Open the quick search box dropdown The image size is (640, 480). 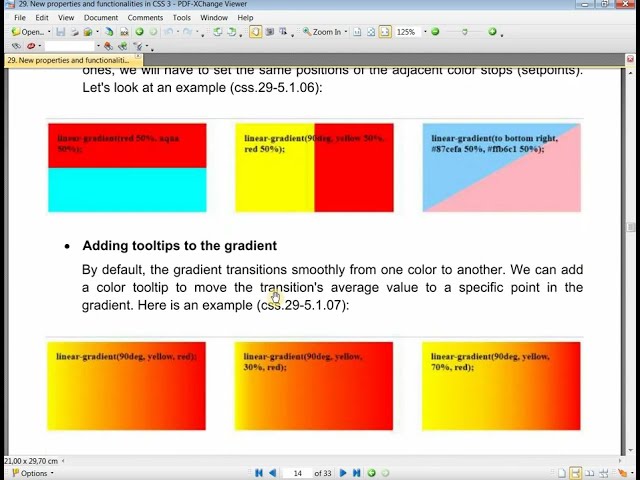tap(98, 46)
